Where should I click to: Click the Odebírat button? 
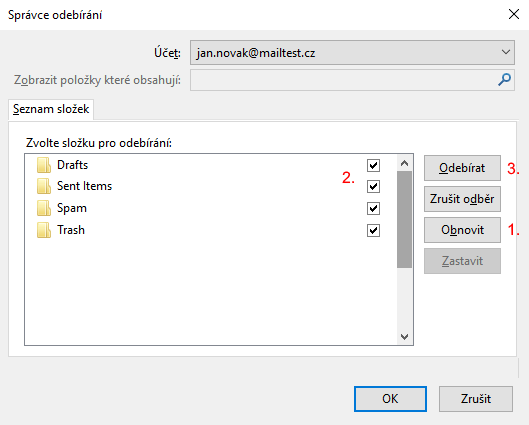coord(462,168)
